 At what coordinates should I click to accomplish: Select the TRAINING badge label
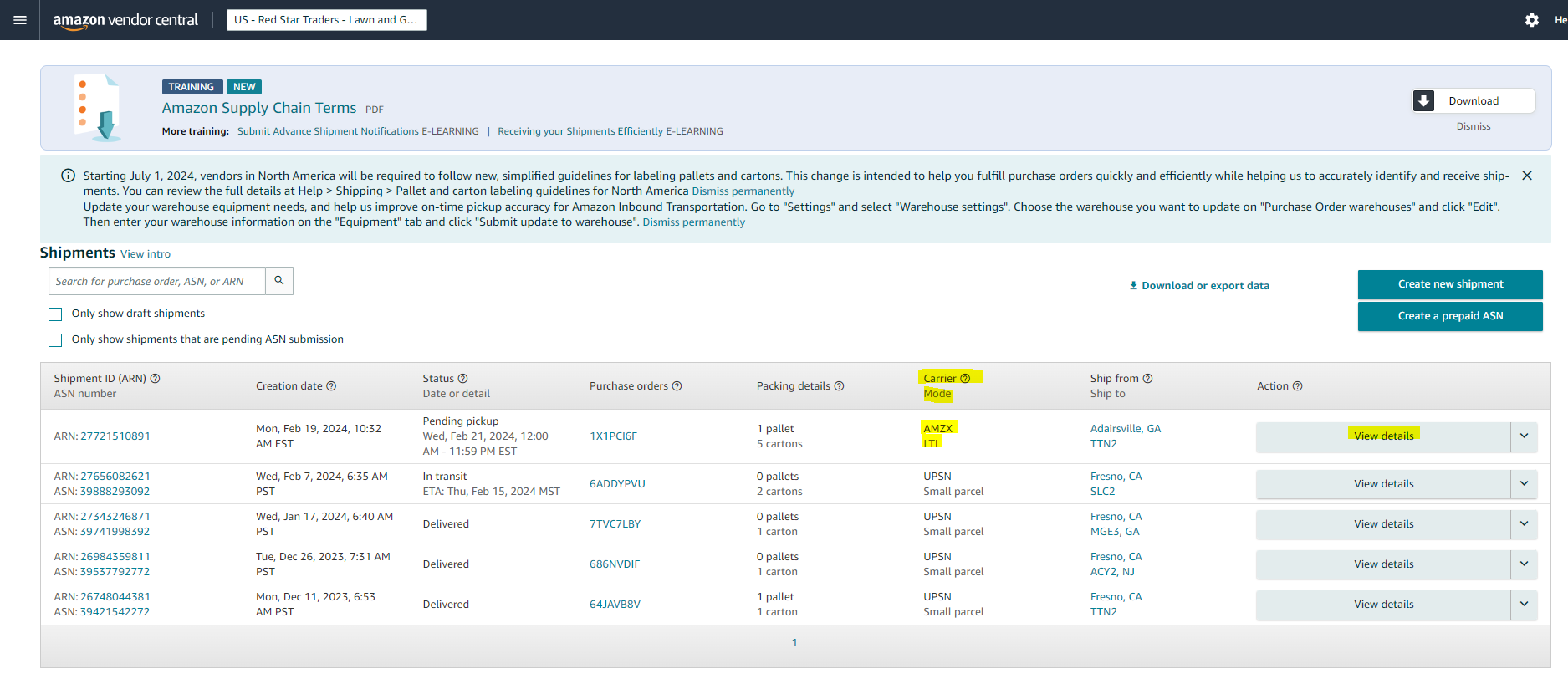pyautogui.click(x=192, y=87)
